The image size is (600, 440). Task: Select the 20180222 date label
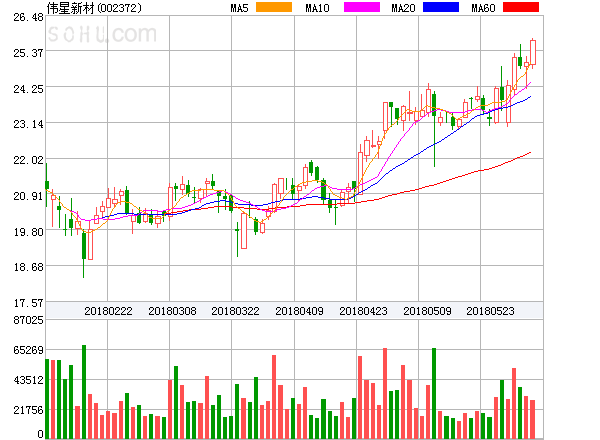coord(108,311)
